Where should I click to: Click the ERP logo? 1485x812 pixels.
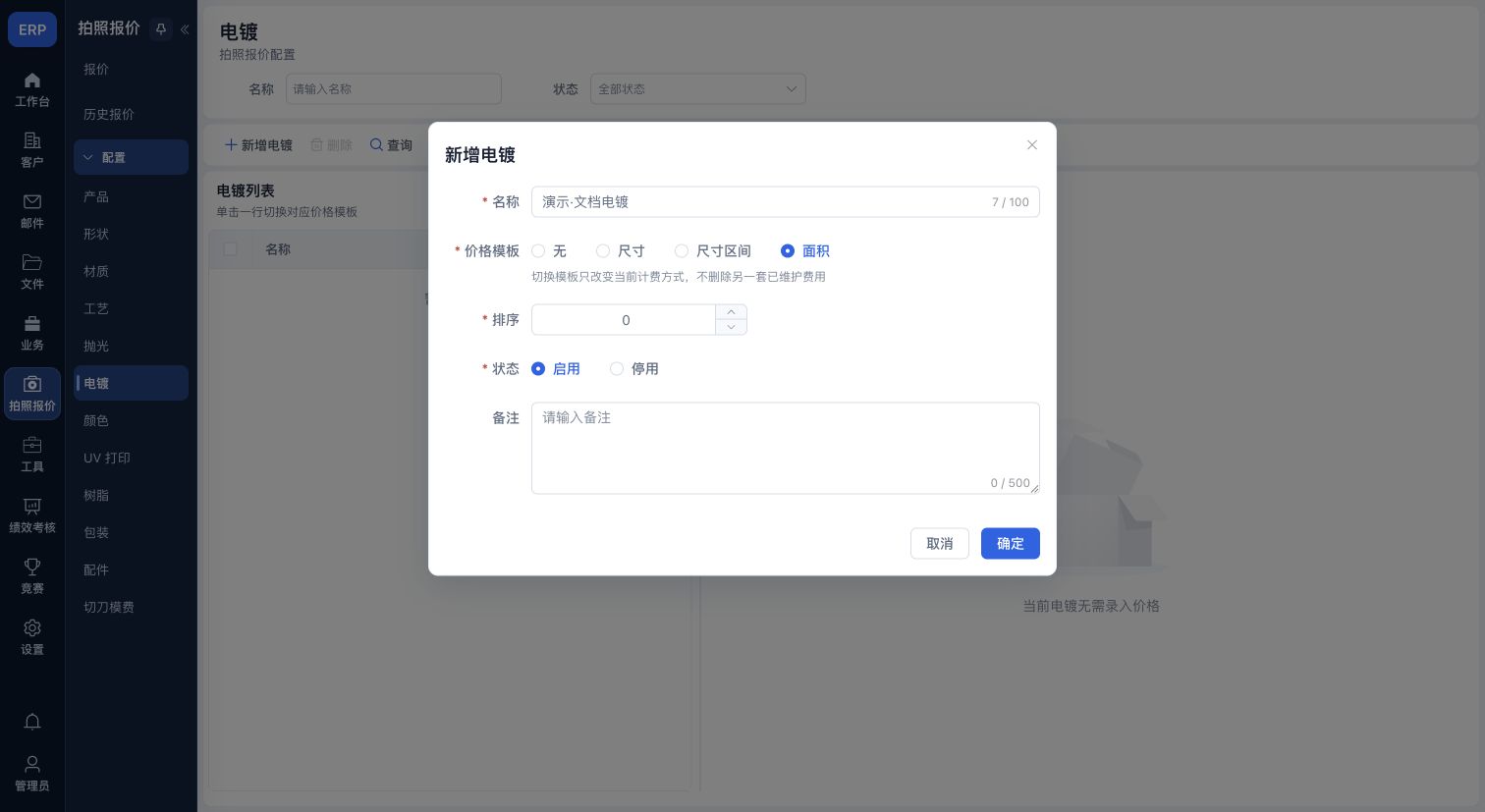[32, 29]
